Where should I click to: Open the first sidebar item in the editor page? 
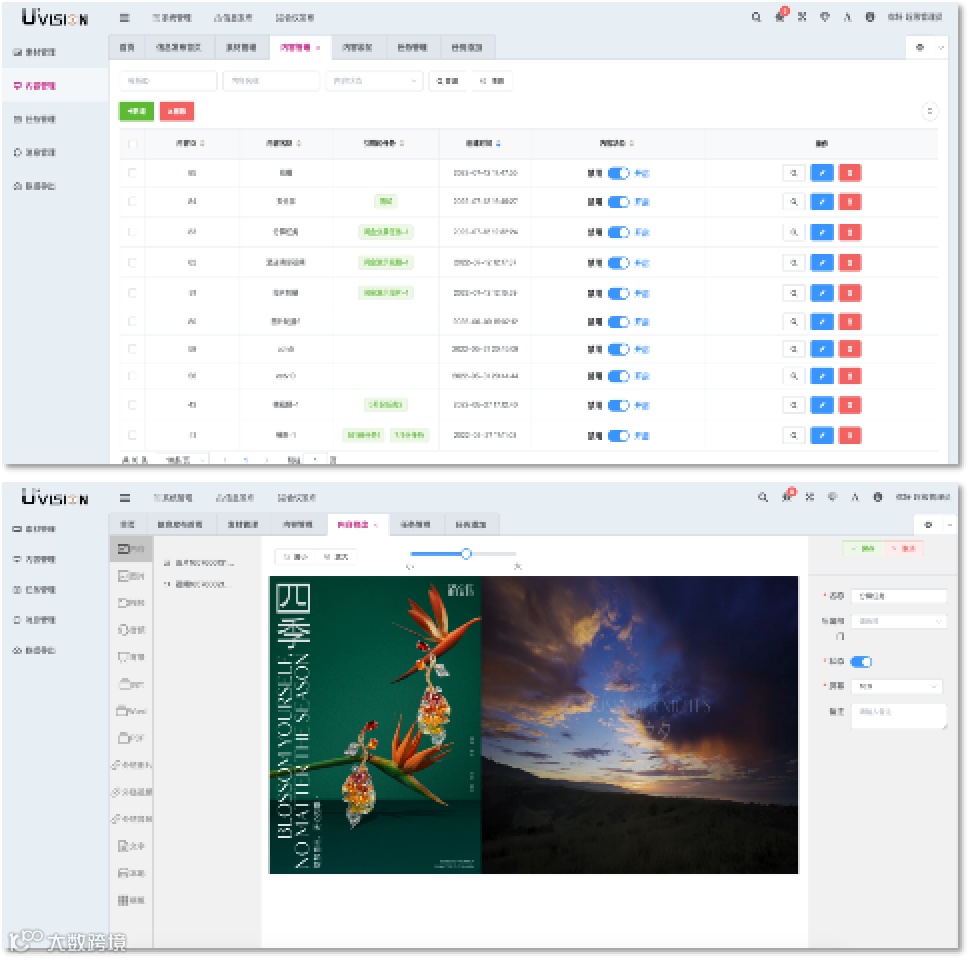point(35,529)
